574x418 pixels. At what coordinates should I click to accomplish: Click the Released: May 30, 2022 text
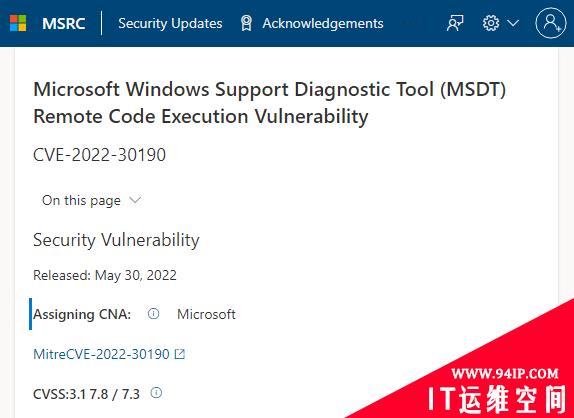pyautogui.click(x=105, y=275)
